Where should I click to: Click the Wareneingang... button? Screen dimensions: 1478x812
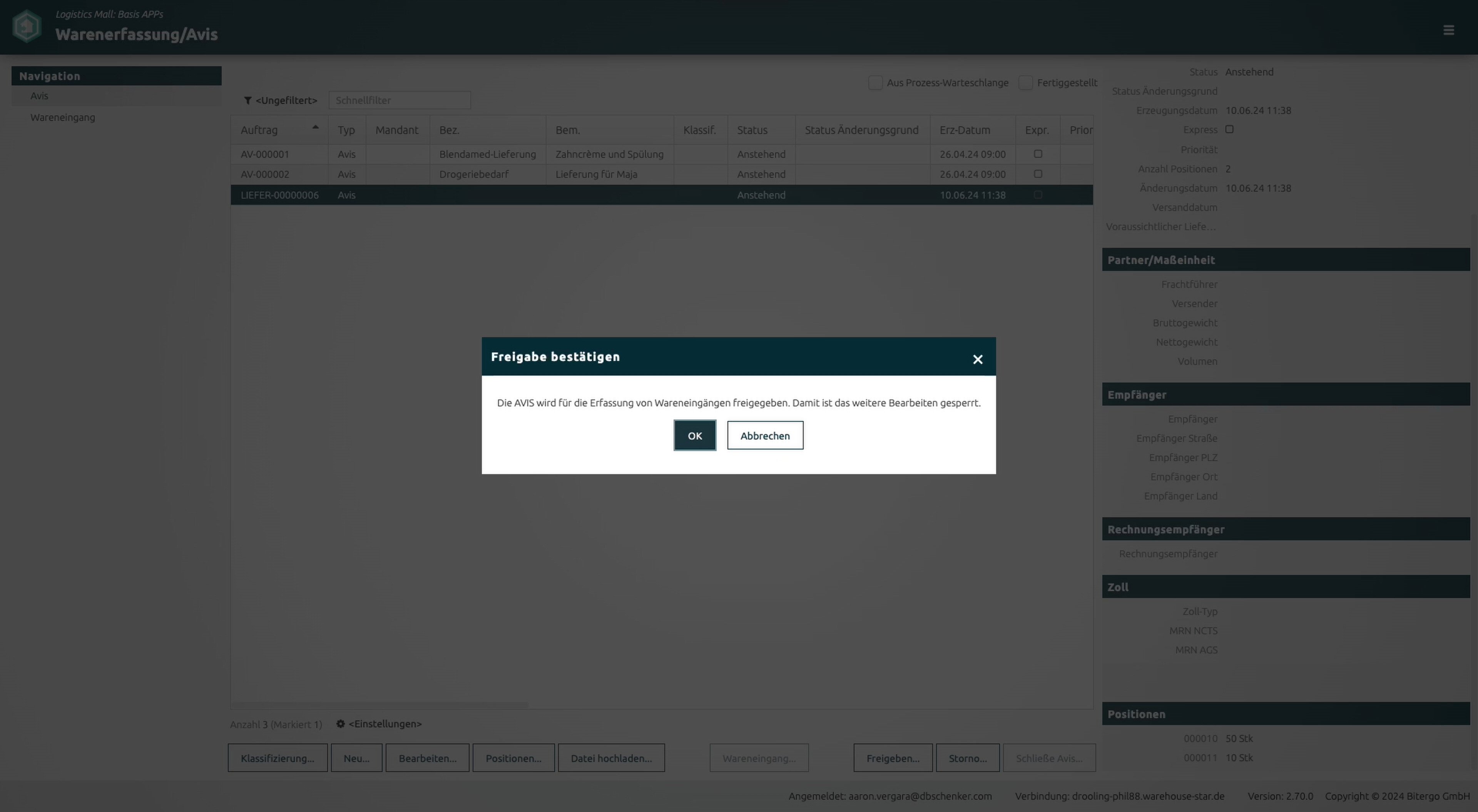(x=759, y=758)
